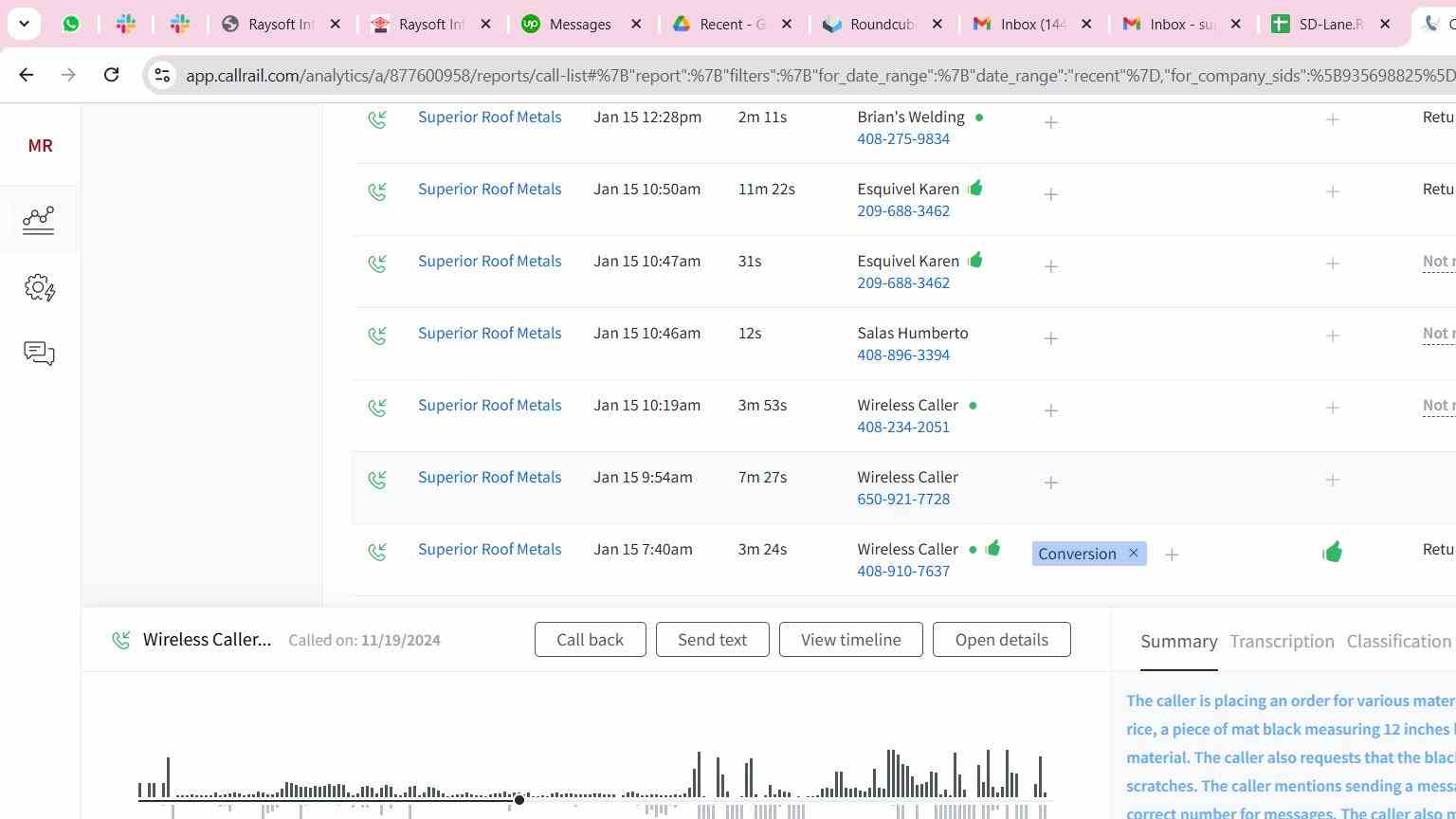The width and height of the screenshot is (1456, 819).
Task: Open the settings gear with lightning icon
Action: pyautogui.click(x=39, y=287)
